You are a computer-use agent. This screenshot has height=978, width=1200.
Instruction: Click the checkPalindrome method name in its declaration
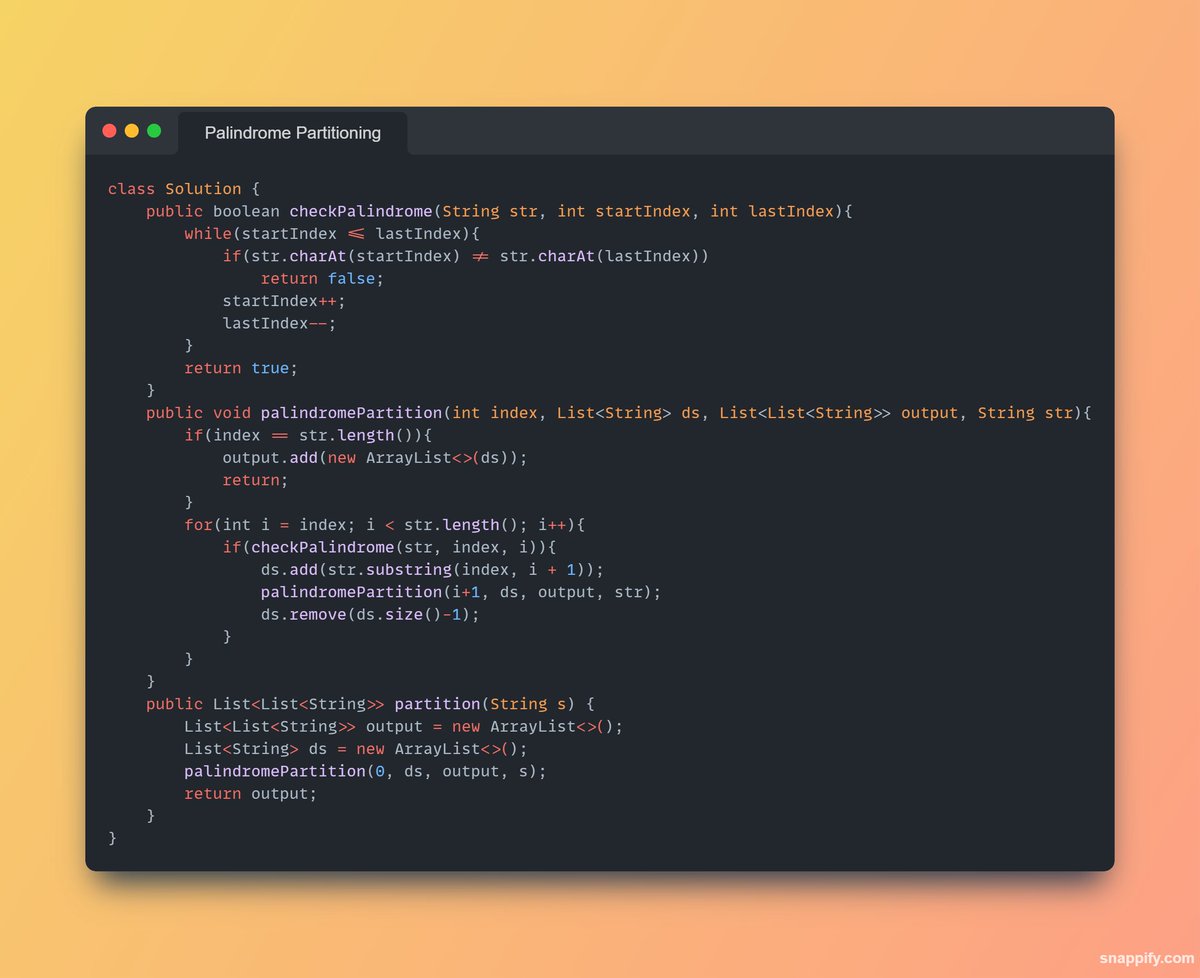(x=360, y=211)
